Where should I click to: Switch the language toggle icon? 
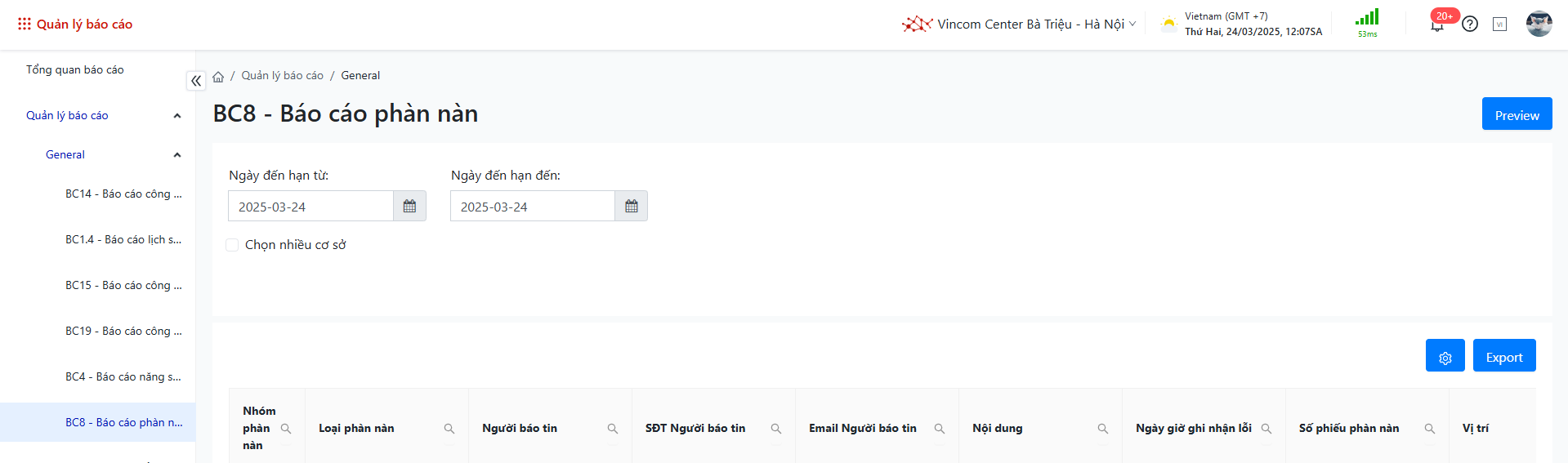[1499, 24]
